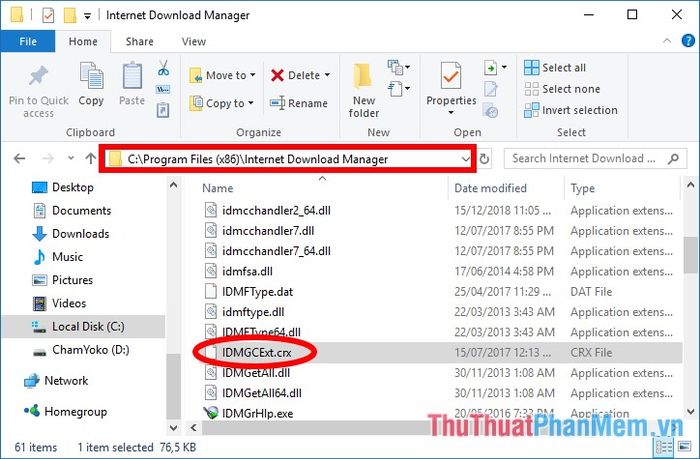The image size is (700, 459).
Task: Click Properties icon in quick access toolbar
Action: click(48, 15)
